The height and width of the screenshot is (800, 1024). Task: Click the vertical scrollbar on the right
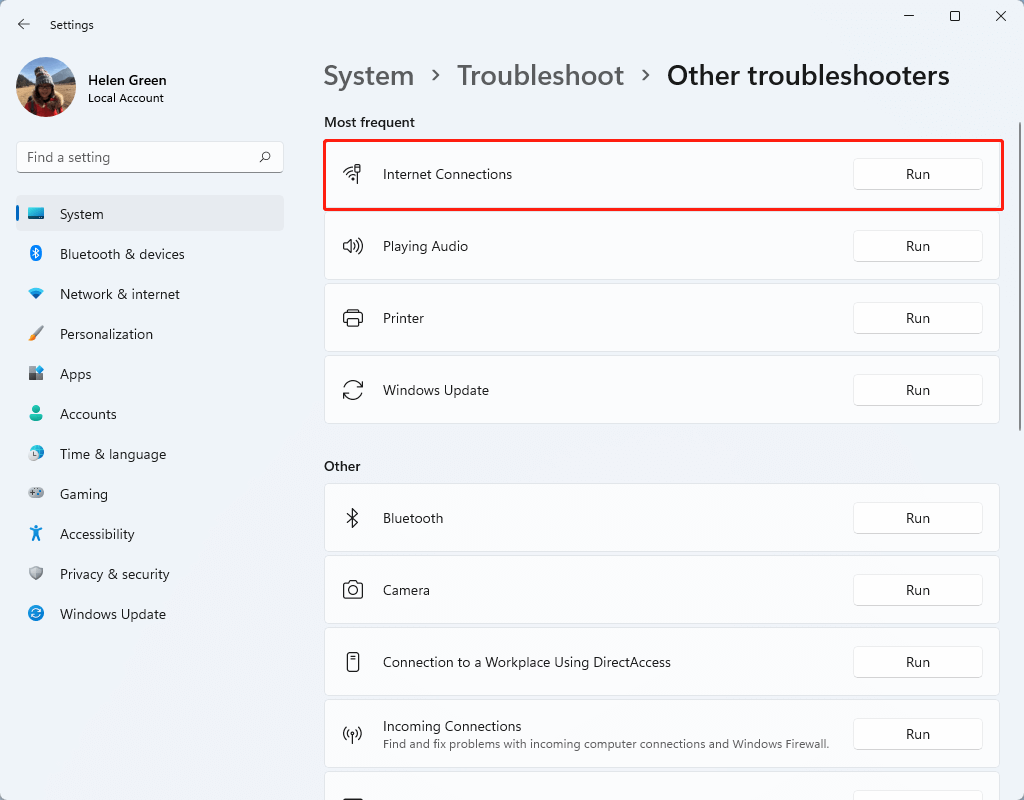[x=1020, y=277]
